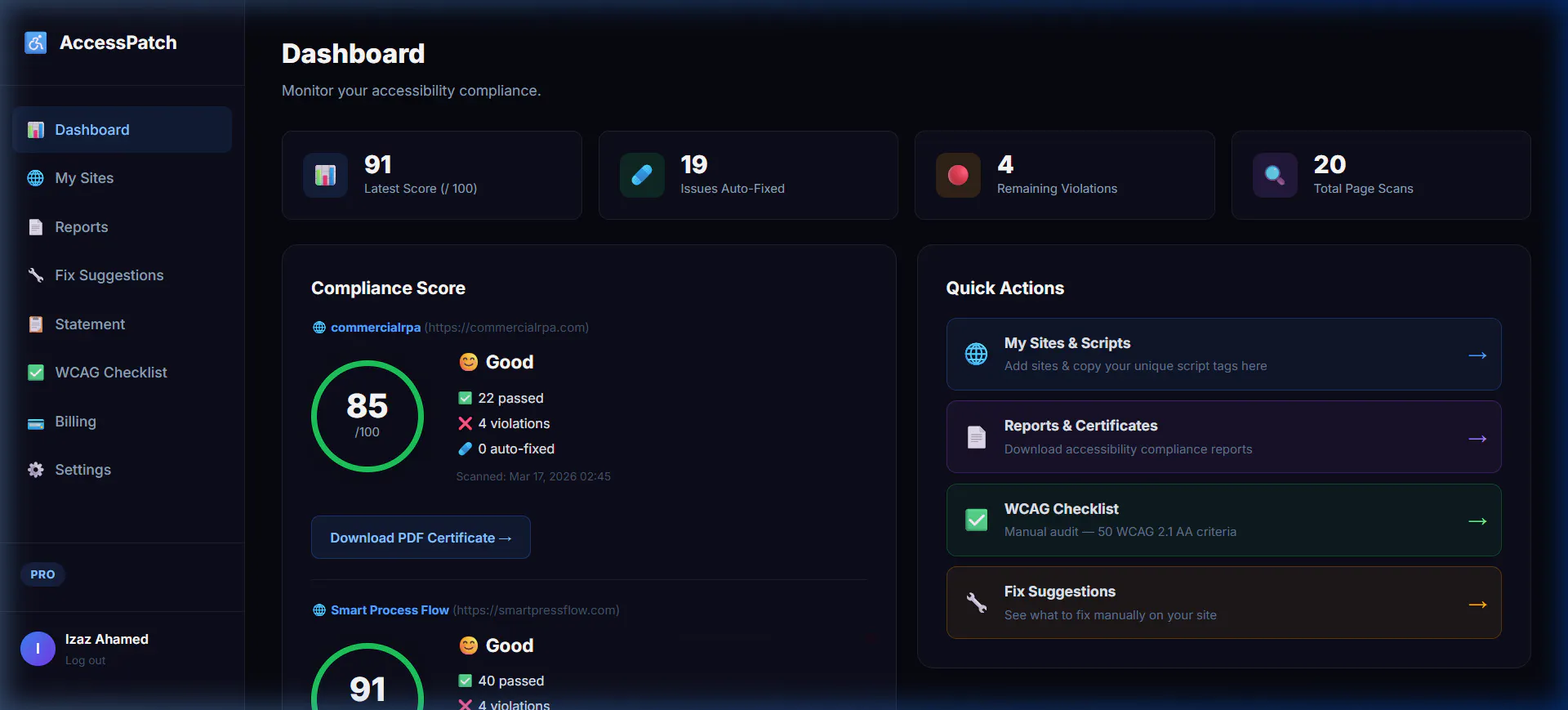This screenshot has width=1568, height=710.
Task: Click the Dashboard bar chart sidebar icon
Action: tap(36, 130)
